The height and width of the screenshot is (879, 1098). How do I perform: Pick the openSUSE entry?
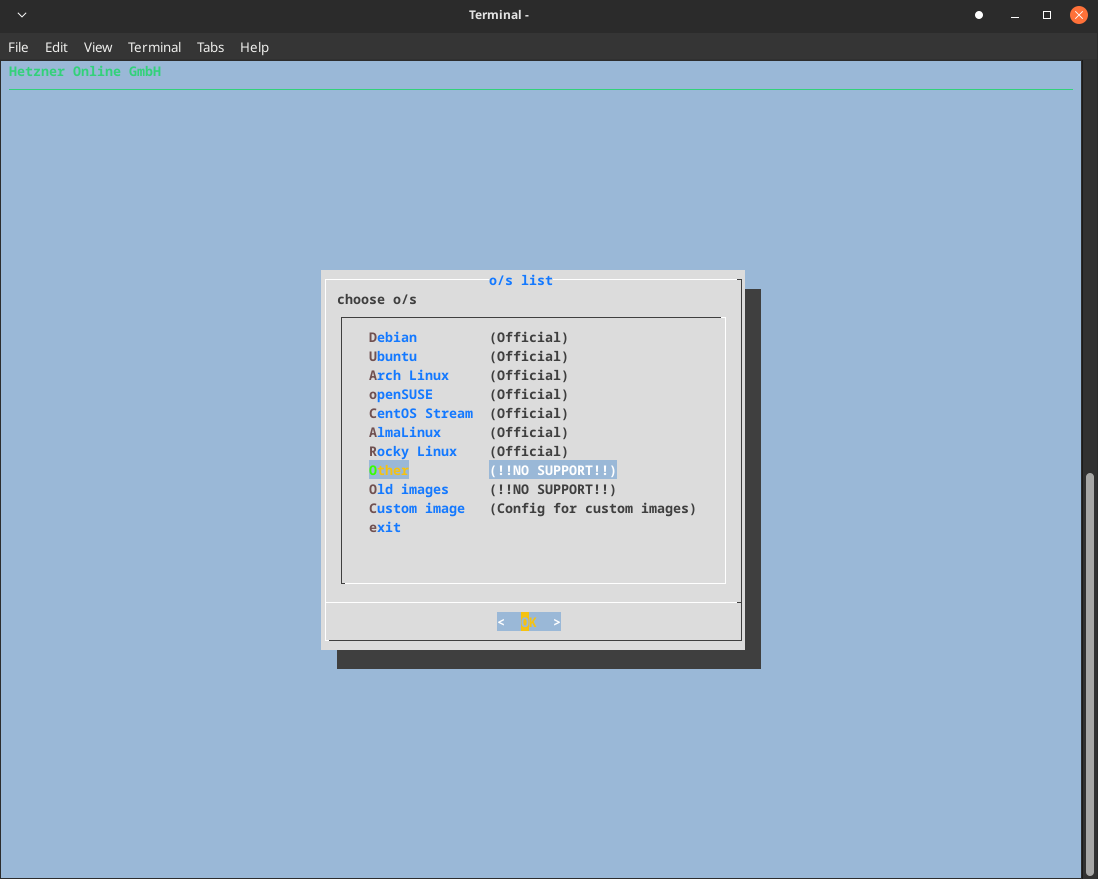point(401,394)
